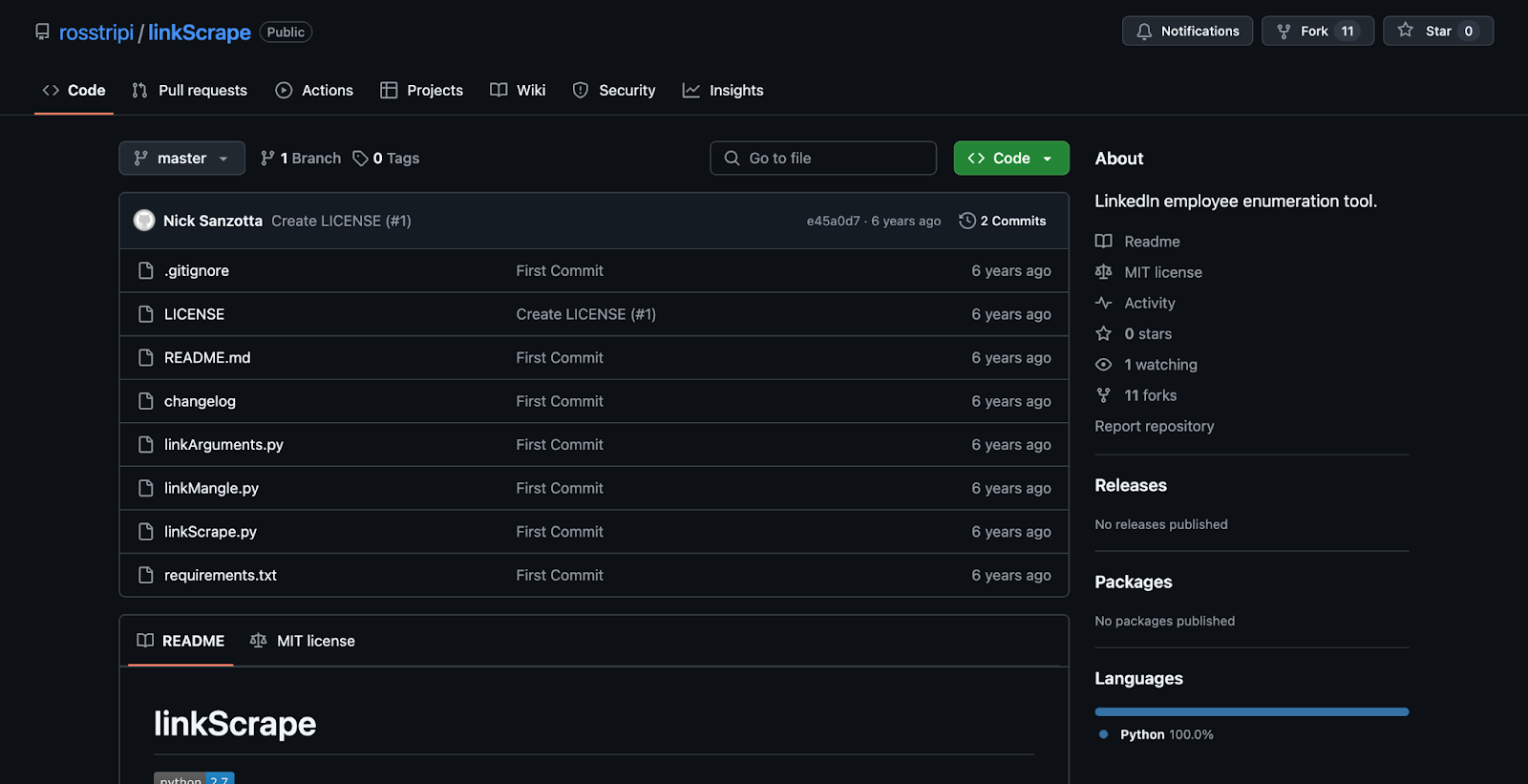Switch to the Code tab
1528x784 pixels.
tap(74, 90)
